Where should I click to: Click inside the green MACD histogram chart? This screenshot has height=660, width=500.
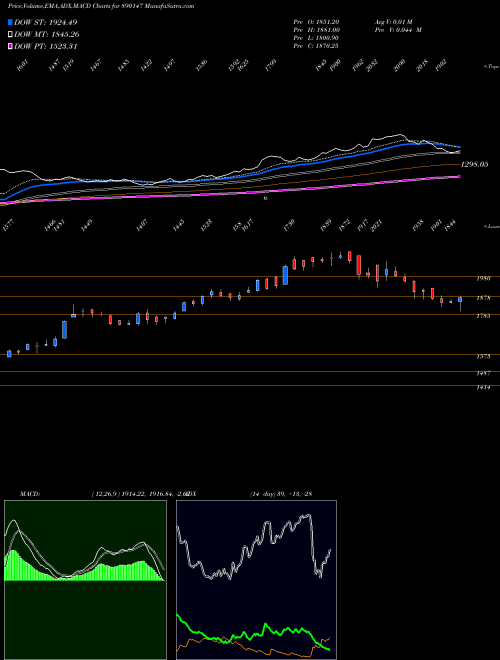85,579
